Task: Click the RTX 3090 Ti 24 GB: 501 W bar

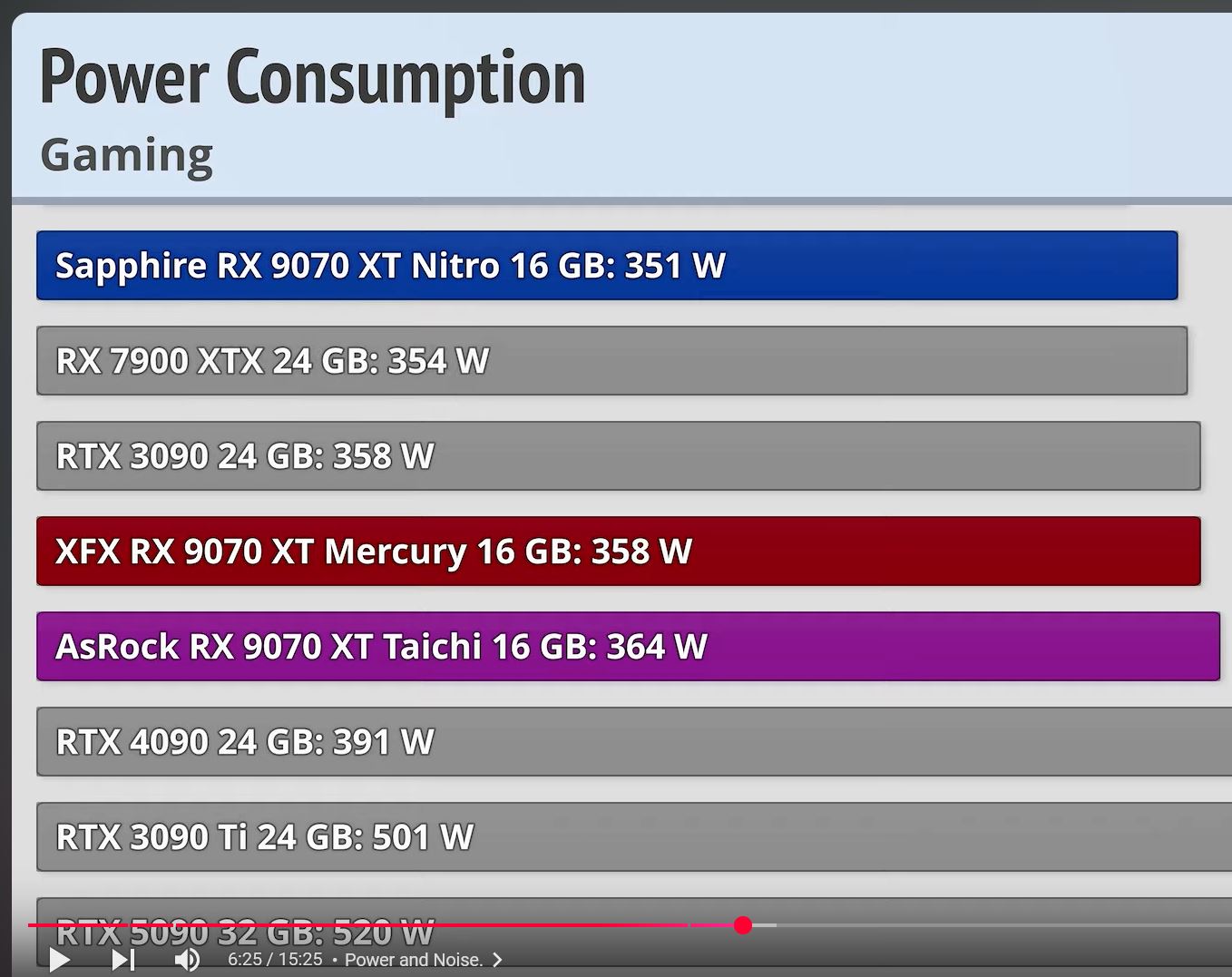Action: pos(634,837)
